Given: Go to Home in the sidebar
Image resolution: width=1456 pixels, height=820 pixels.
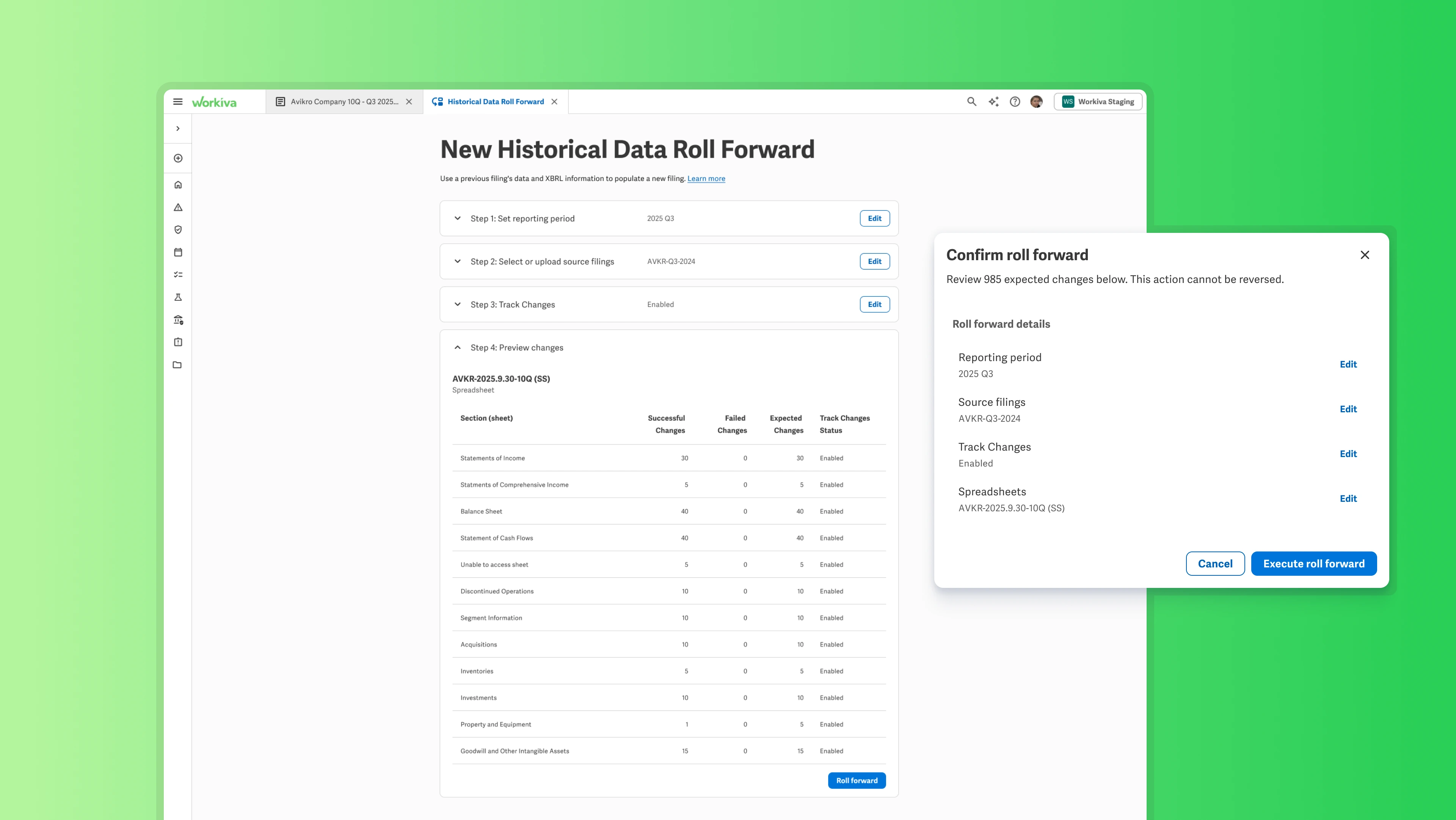Looking at the screenshot, I should pyautogui.click(x=178, y=185).
